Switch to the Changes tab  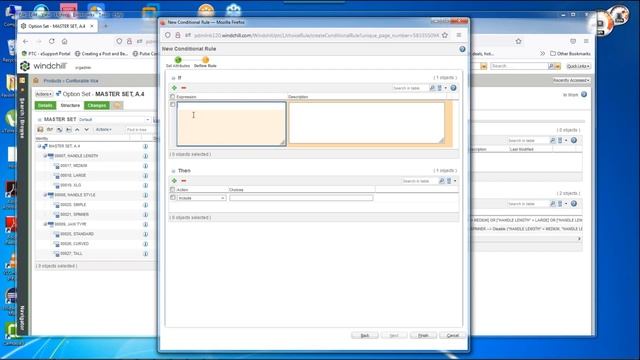pyautogui.click(x=97, y=105)
